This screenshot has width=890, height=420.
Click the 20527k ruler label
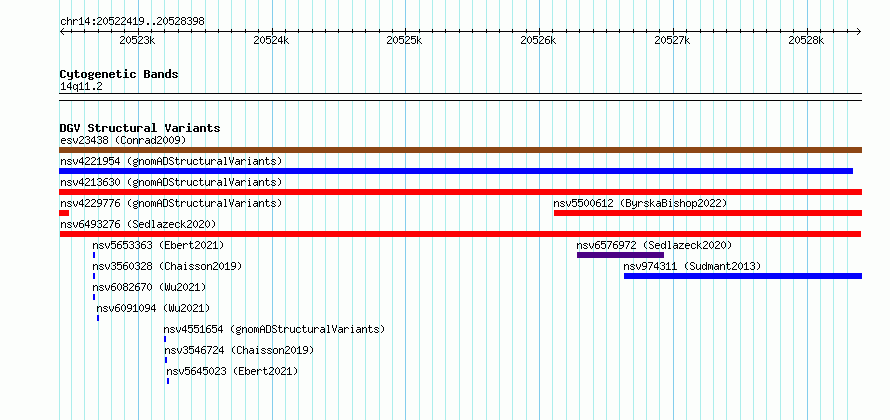point(673,40)
